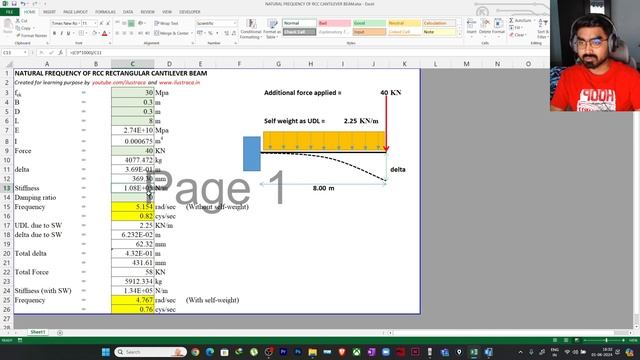Image resolution: width=640 pixels, height=360 pixels.
Task: Select the yellow cell showing 5.154
Action: click(x=133, y=207)
